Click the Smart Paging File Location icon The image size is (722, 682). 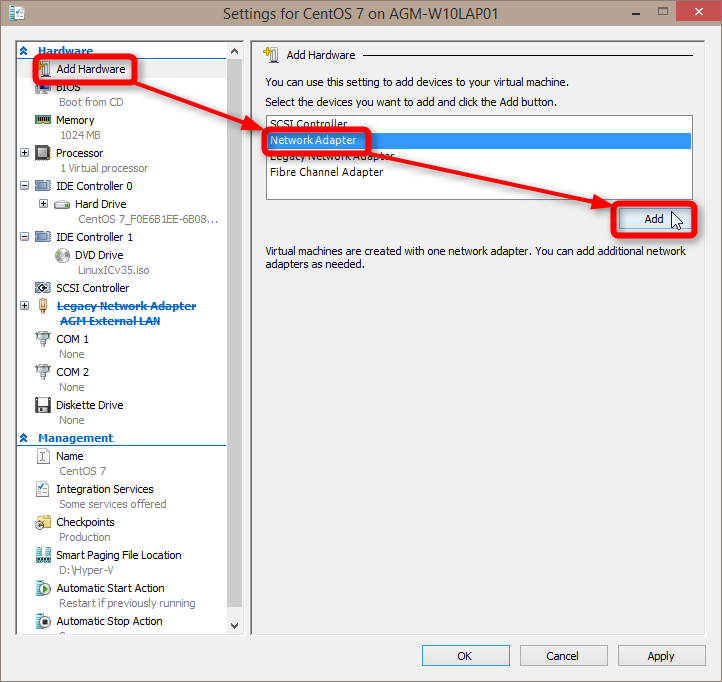pyautogui.click(x=43, y=555)
